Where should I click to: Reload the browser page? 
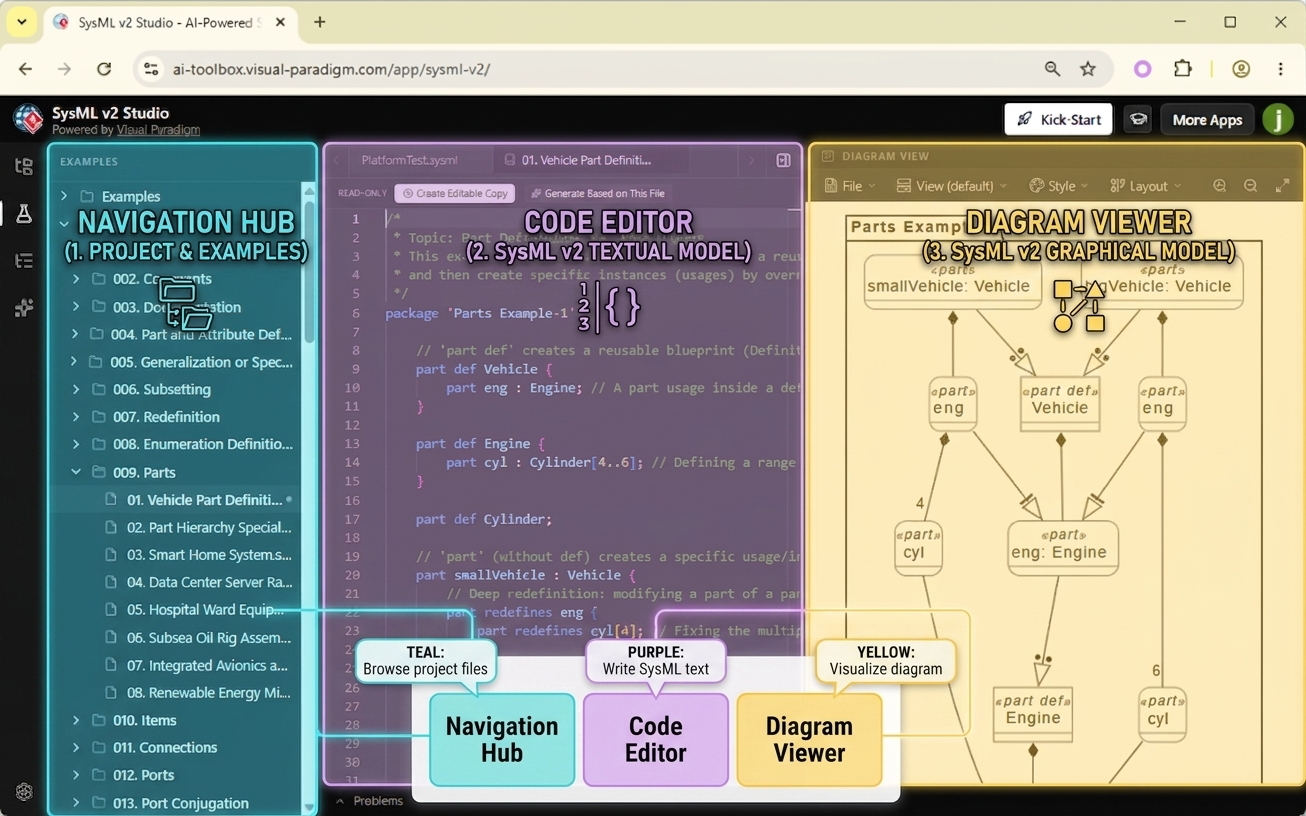[104, 69]
